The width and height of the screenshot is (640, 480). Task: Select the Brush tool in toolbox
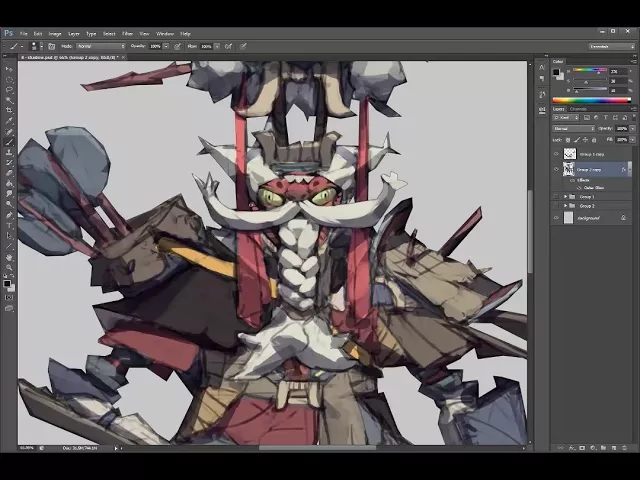tap(9, 142)
